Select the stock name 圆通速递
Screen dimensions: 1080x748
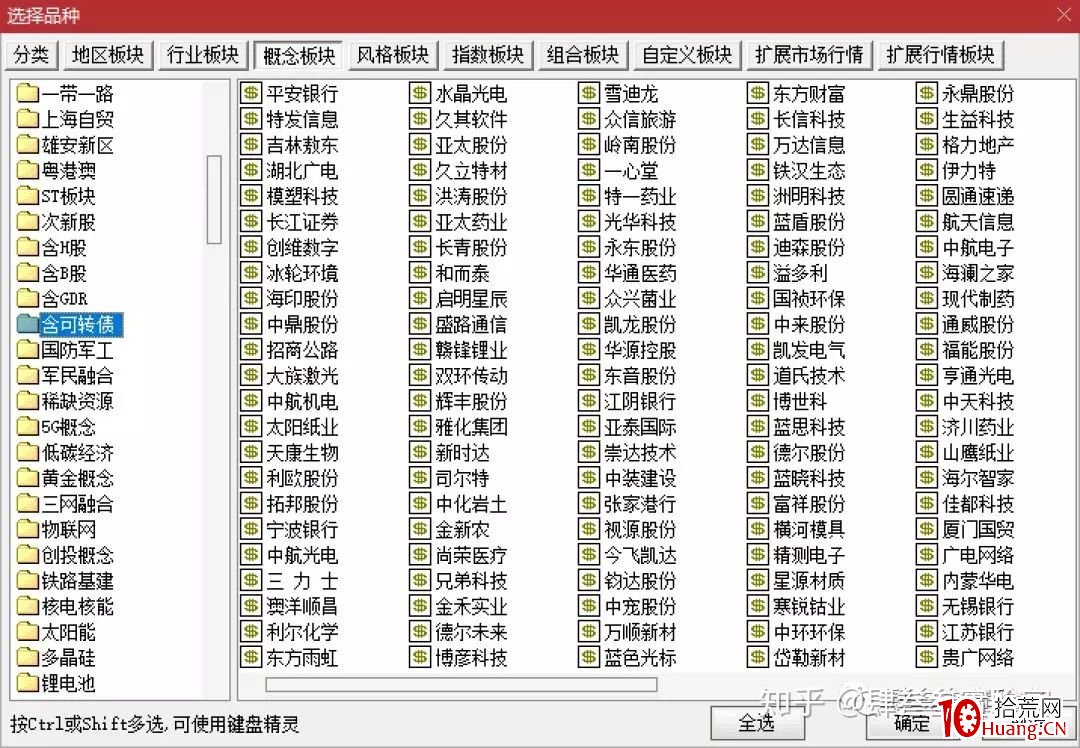coord(978,196)
